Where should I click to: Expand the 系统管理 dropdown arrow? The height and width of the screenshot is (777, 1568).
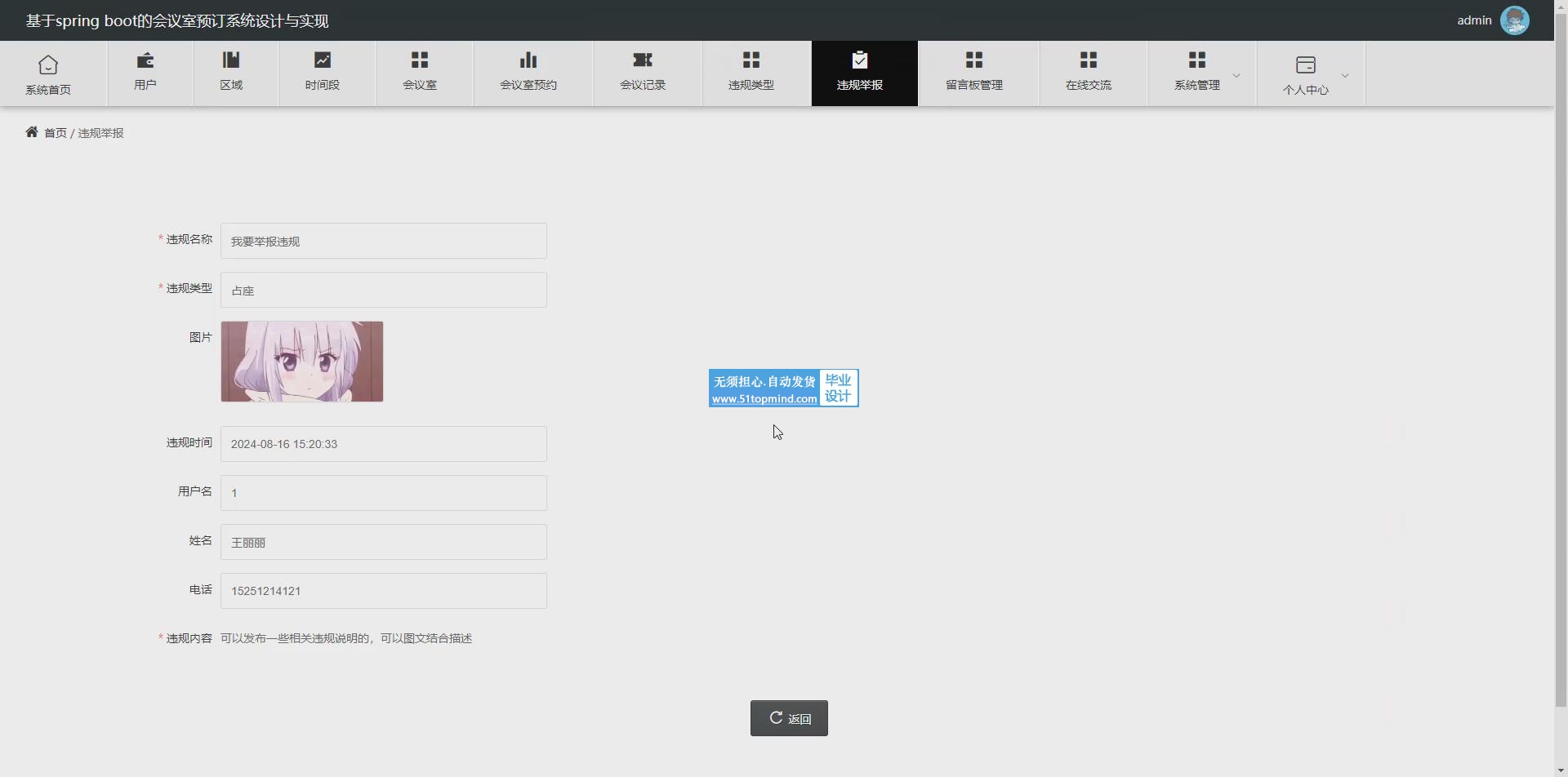(x=1236, y=75)
